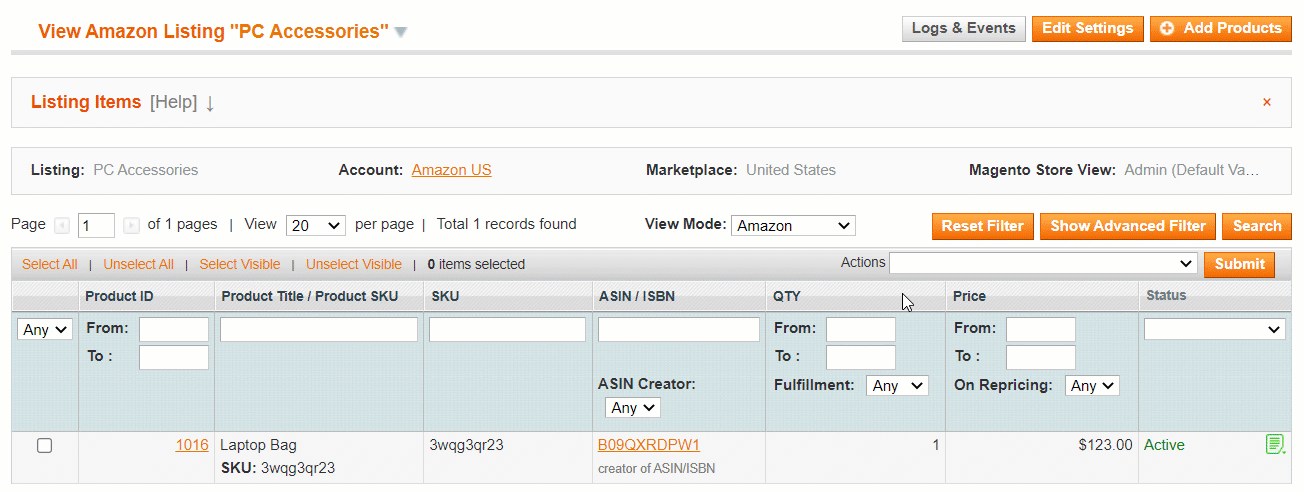Go to previous page arrow
The height and width of the screenshot is (492, 1304).
point(62,226)
